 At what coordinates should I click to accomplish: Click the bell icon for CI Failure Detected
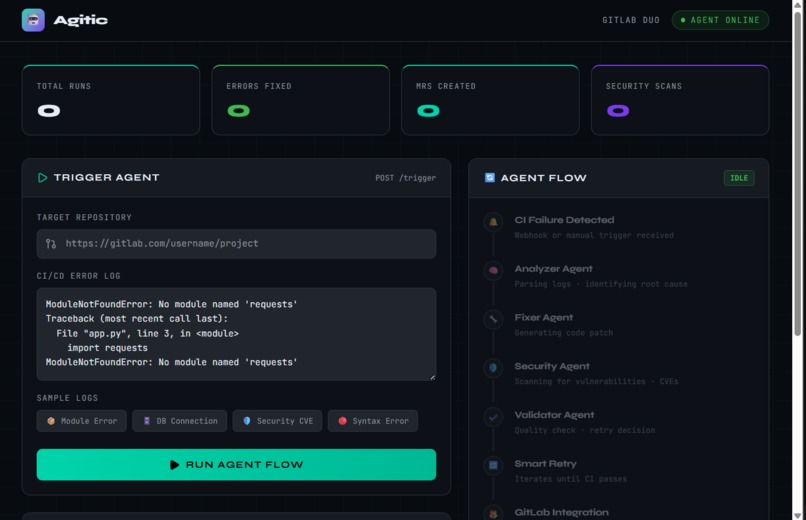tap(493, 222)
